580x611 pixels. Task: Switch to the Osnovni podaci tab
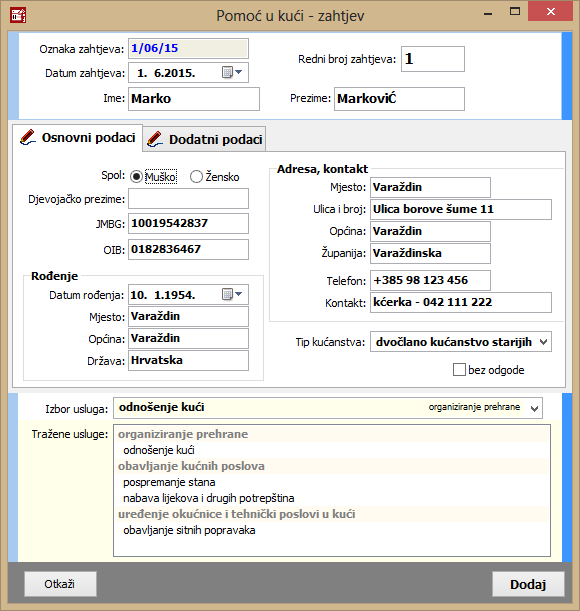78,138
